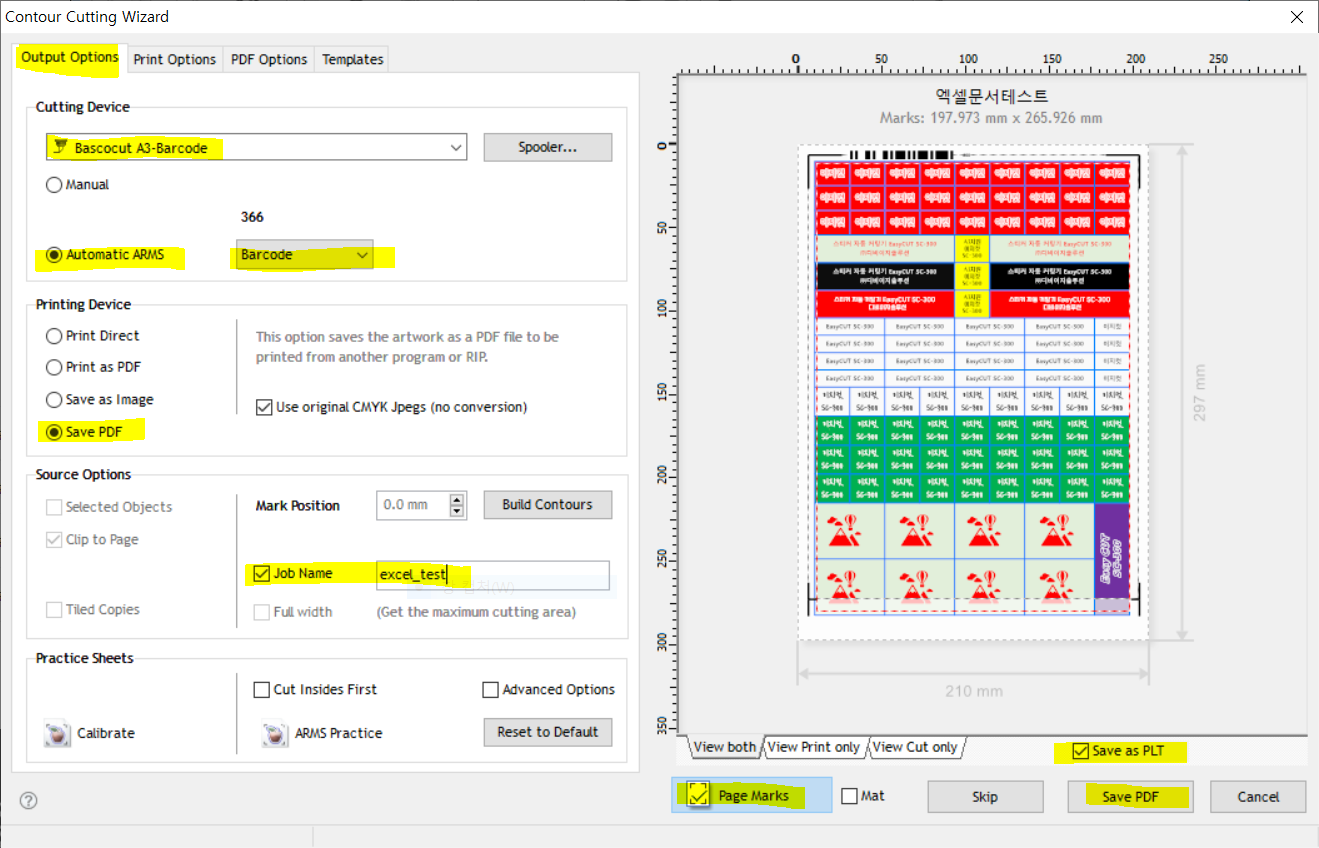Open the Templates tab

[352, 59]
